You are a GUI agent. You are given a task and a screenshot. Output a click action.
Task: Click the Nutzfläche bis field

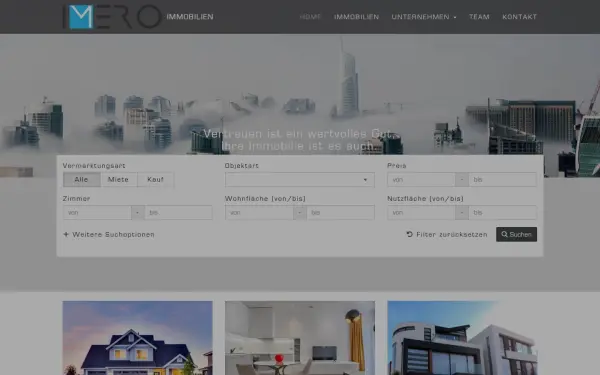[502, 212]
